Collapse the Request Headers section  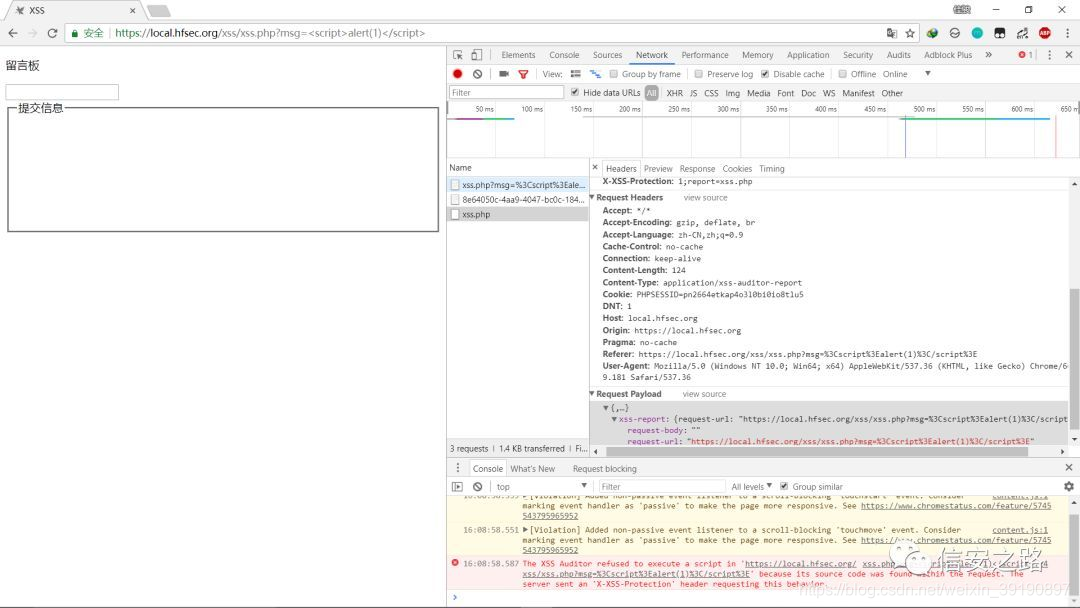click(592, 198)
